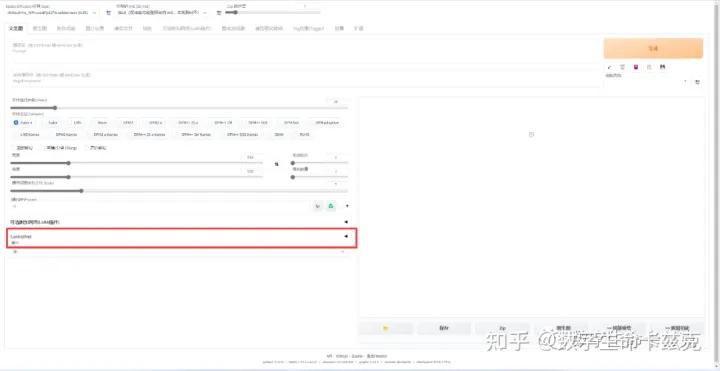Click the Zip button under output

tap(502, 328)
